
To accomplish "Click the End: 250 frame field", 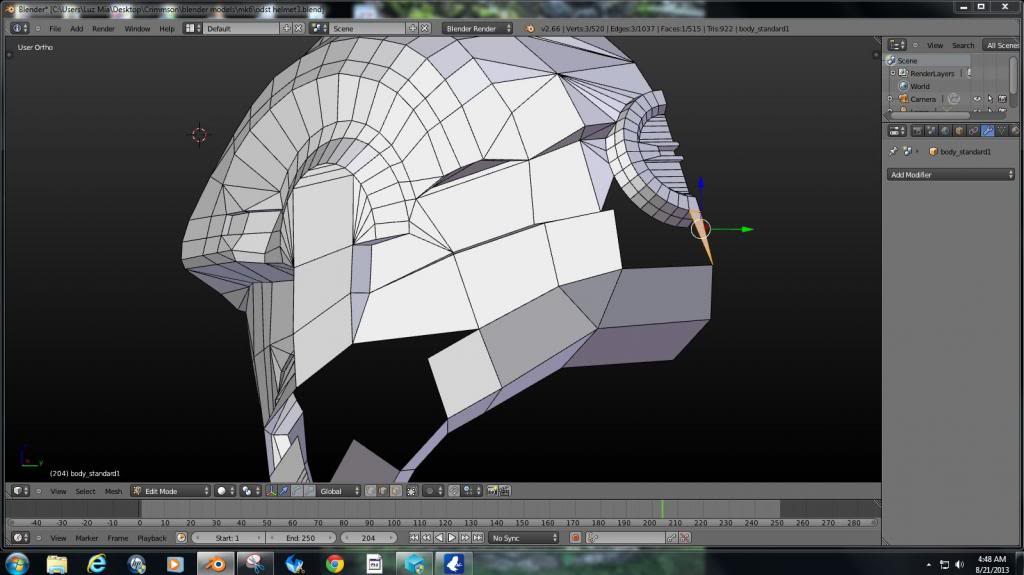I will coord(302,538).
